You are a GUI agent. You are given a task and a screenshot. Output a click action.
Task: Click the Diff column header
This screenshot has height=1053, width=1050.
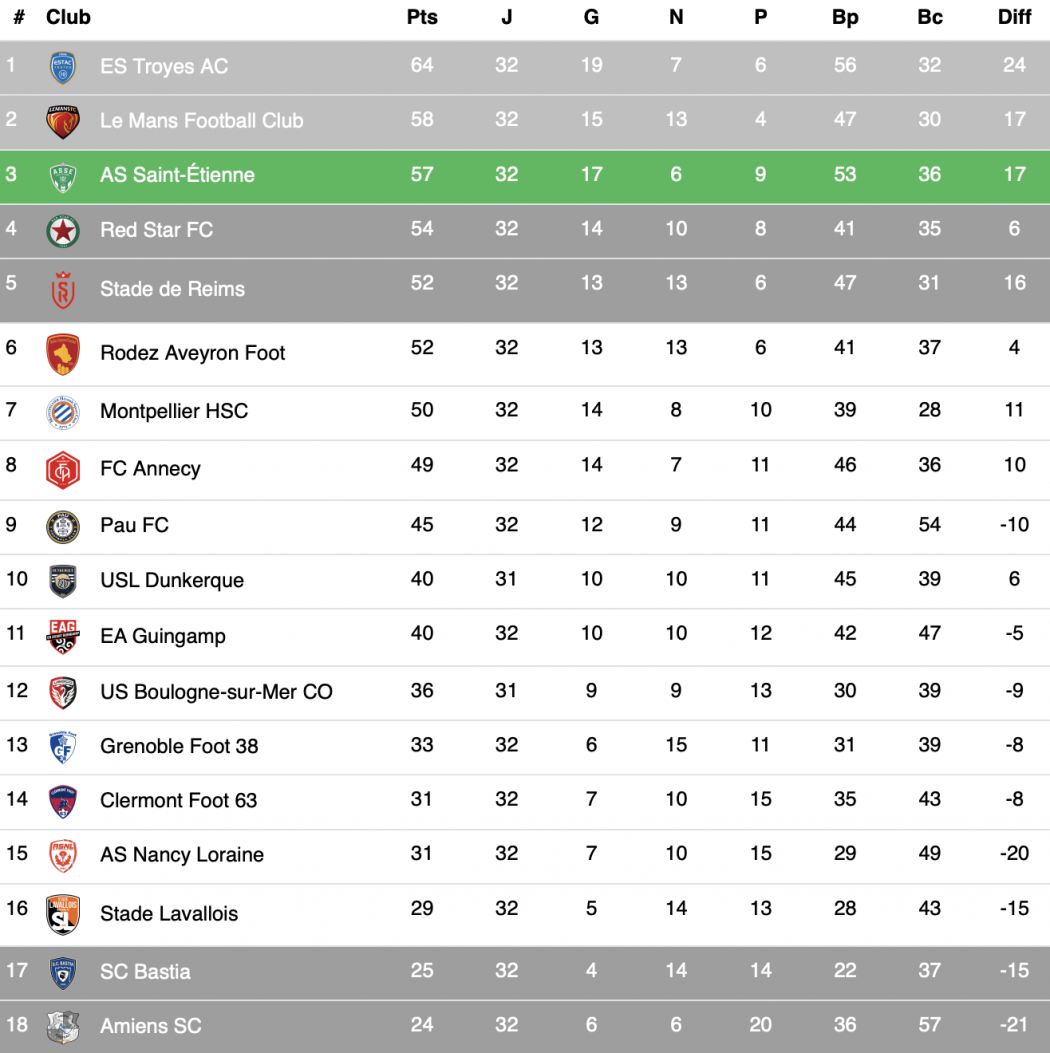tap(1014, 17)
